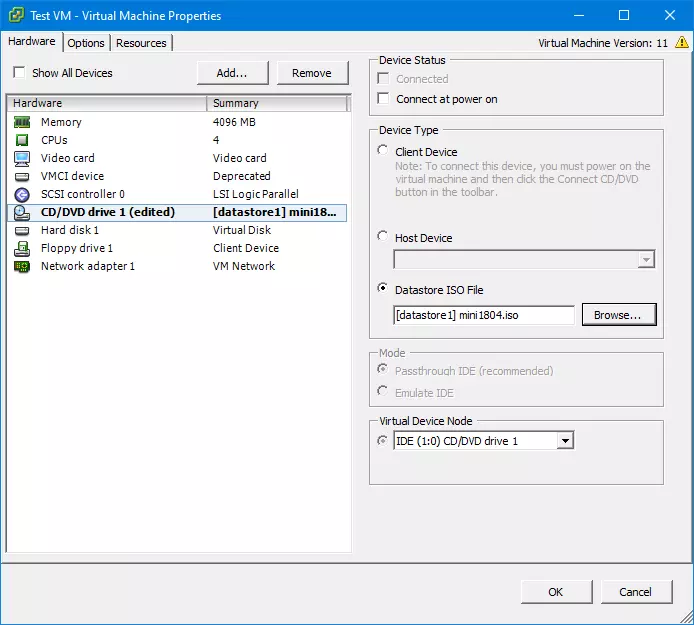Click the yellow warning icon near version
This screenshot has width=694, height=625.
tap(682, 43)
